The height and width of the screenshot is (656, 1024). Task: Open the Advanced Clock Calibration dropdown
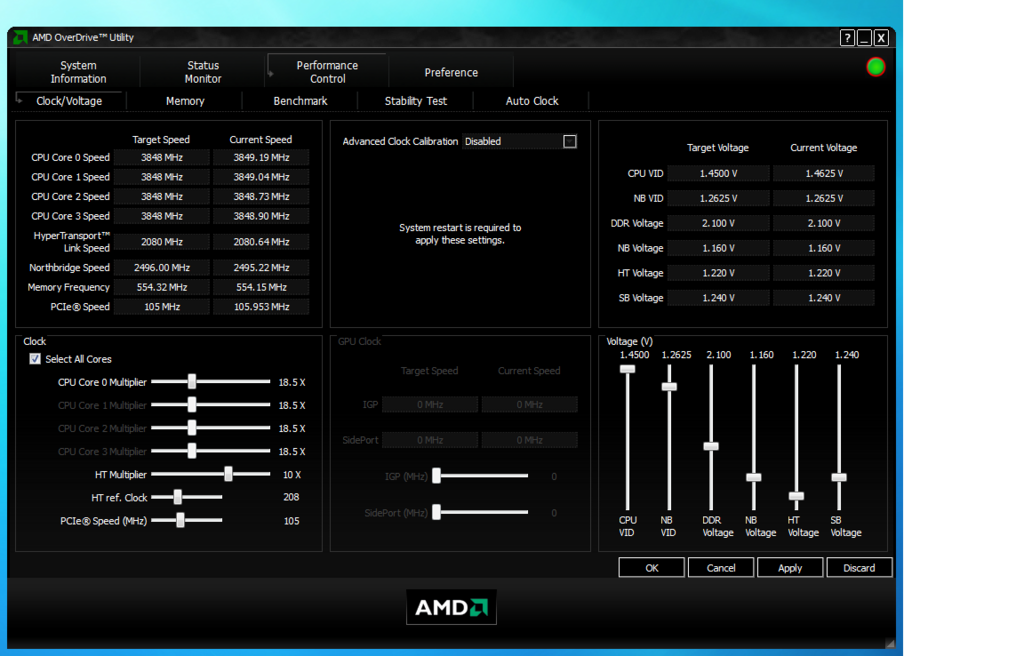tap(569, 141)
